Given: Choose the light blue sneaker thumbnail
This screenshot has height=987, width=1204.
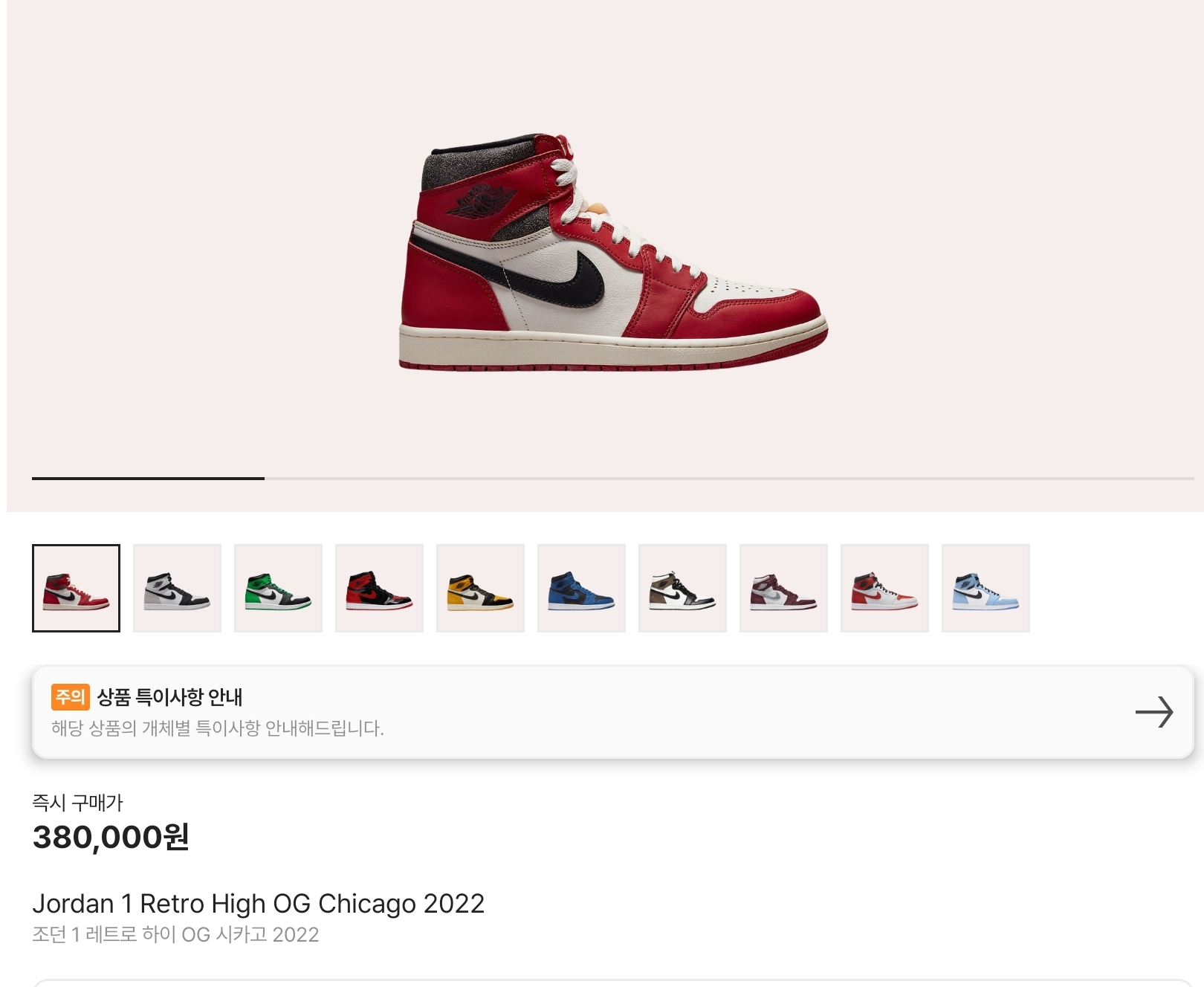Looking at the screenshot, I should click(x=985, y=588).
